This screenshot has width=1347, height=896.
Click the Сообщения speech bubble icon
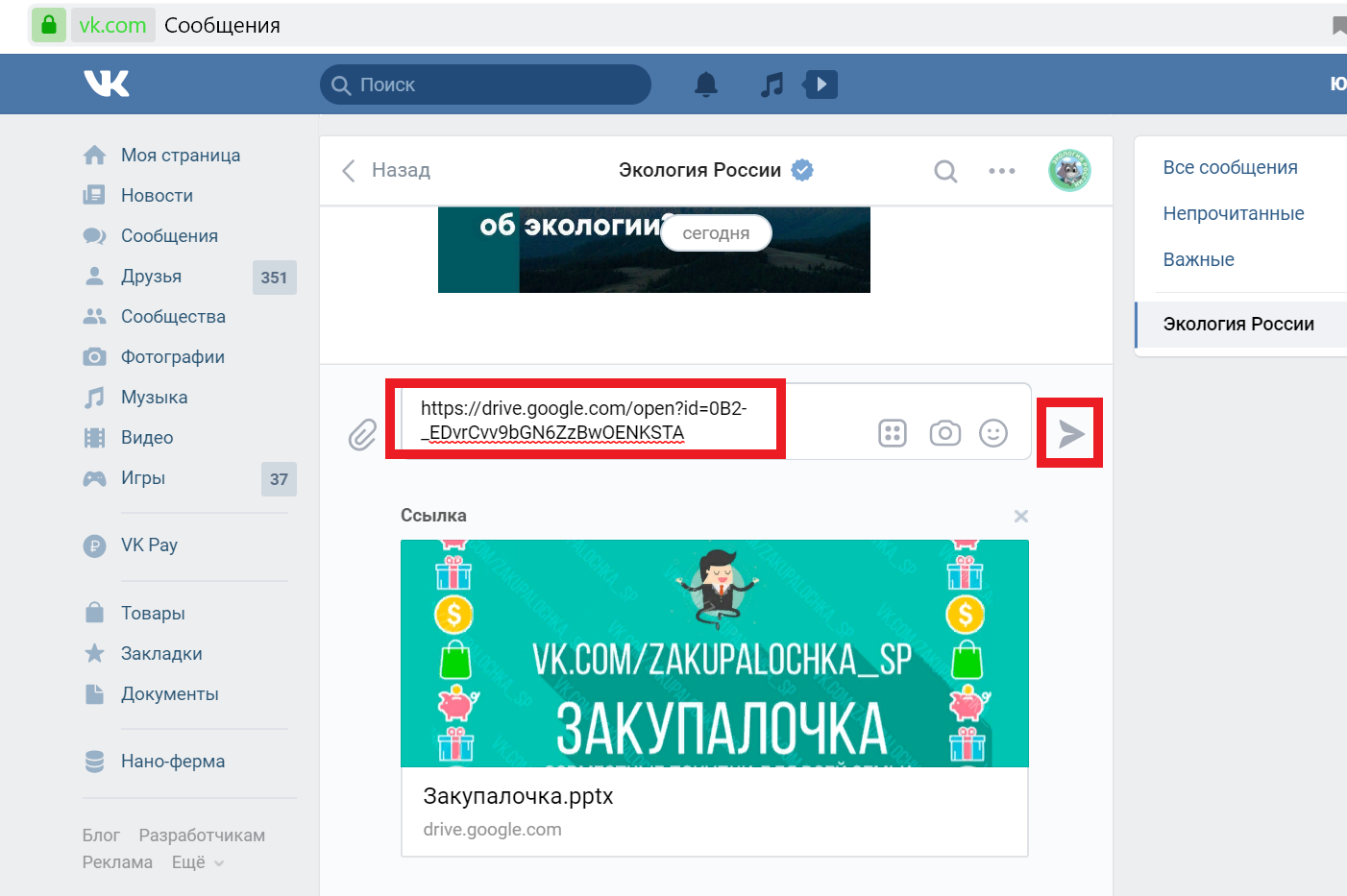94,236
